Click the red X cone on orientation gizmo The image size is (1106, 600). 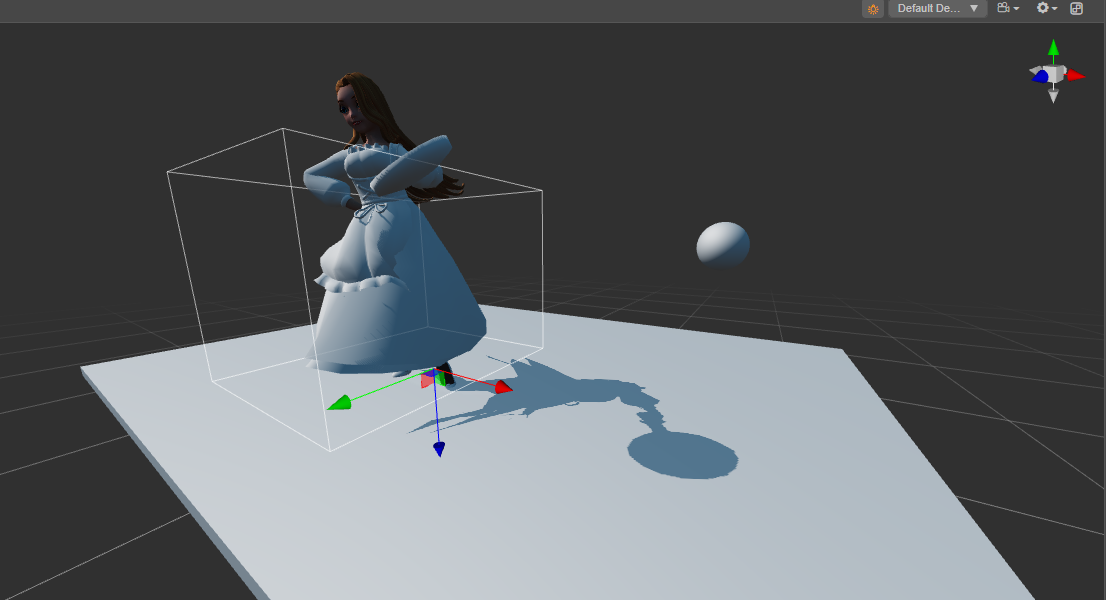(x=1075, y=75)
